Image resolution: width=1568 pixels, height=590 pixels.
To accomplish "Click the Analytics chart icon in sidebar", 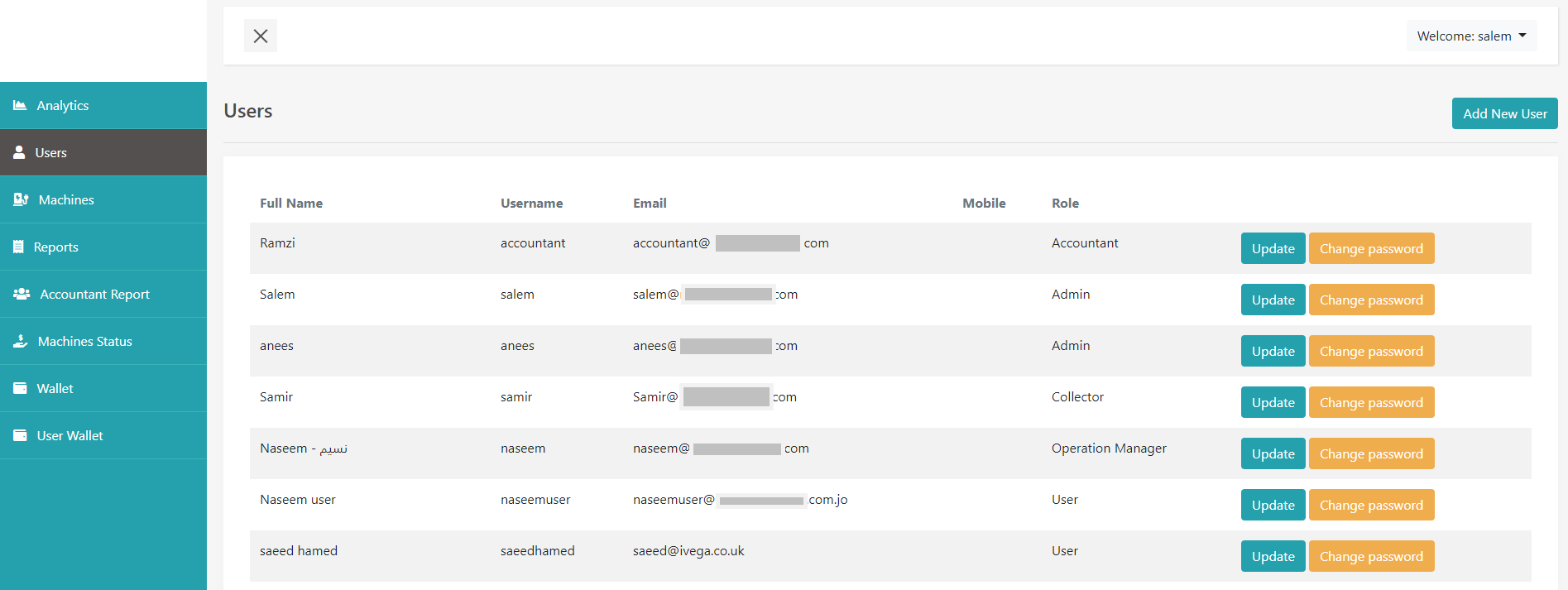I will tap(20, 105).
